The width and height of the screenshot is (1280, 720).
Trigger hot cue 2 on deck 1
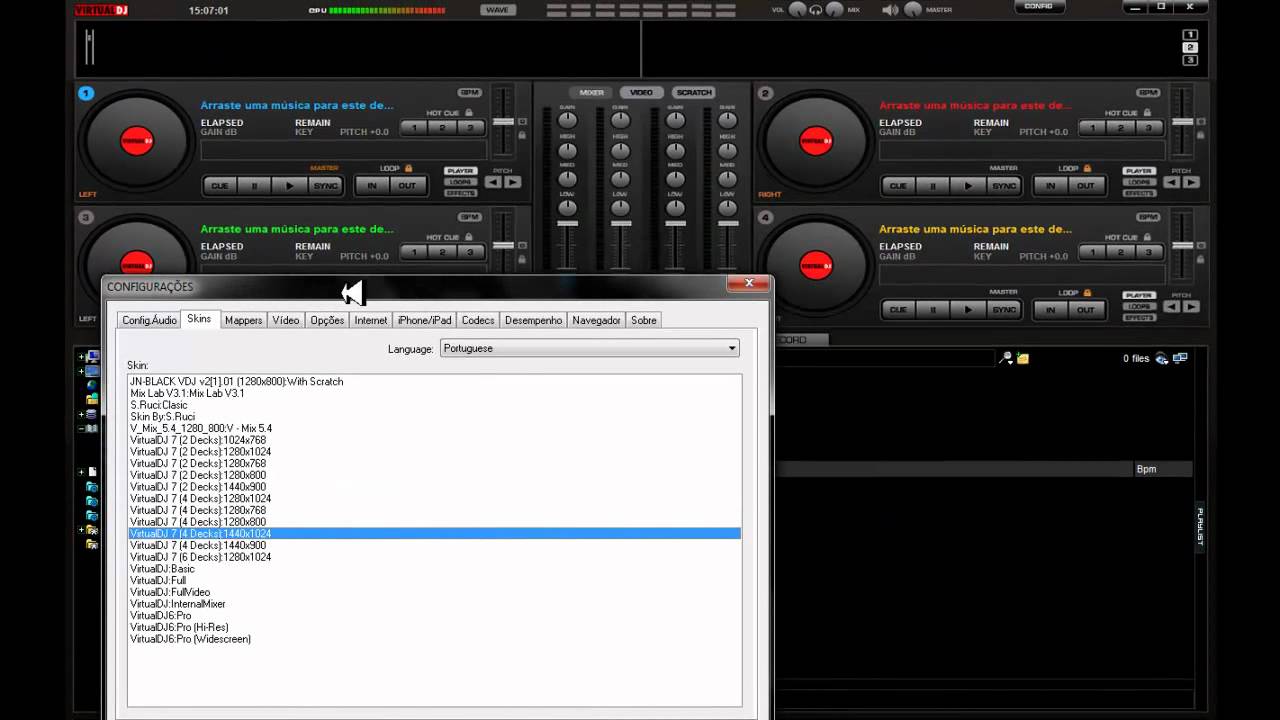pos(442,128)
